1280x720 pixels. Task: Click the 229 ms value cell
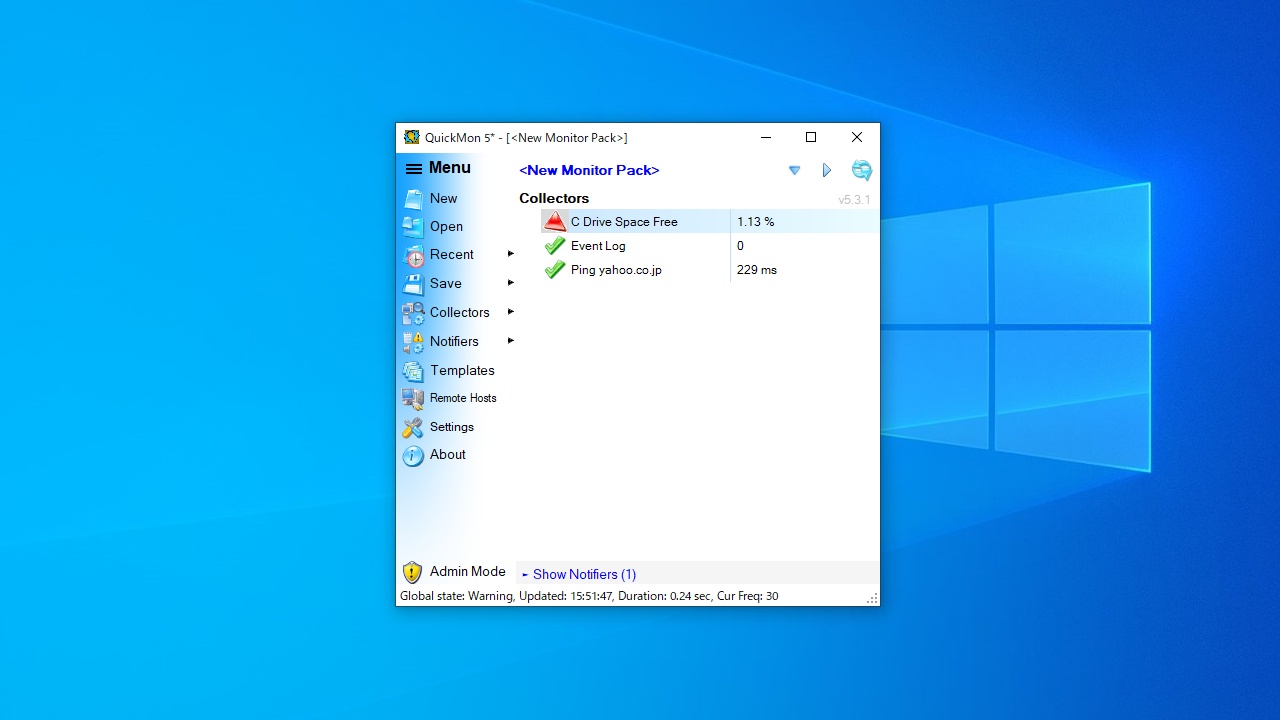757,270
